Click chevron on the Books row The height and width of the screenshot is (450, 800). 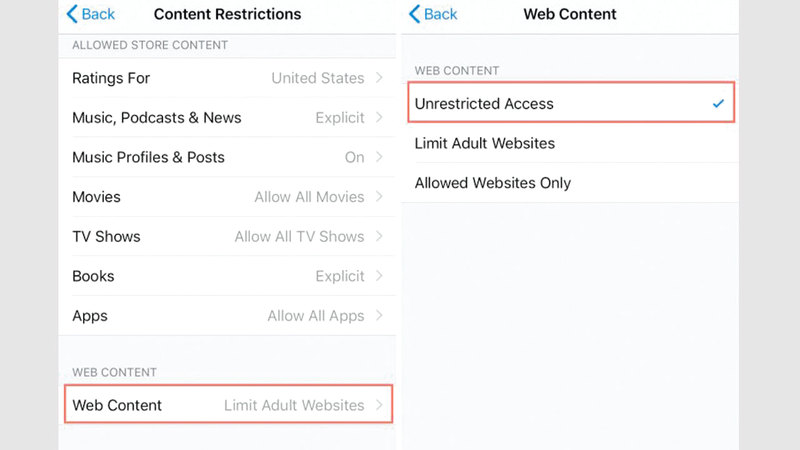tap(380, 276)
